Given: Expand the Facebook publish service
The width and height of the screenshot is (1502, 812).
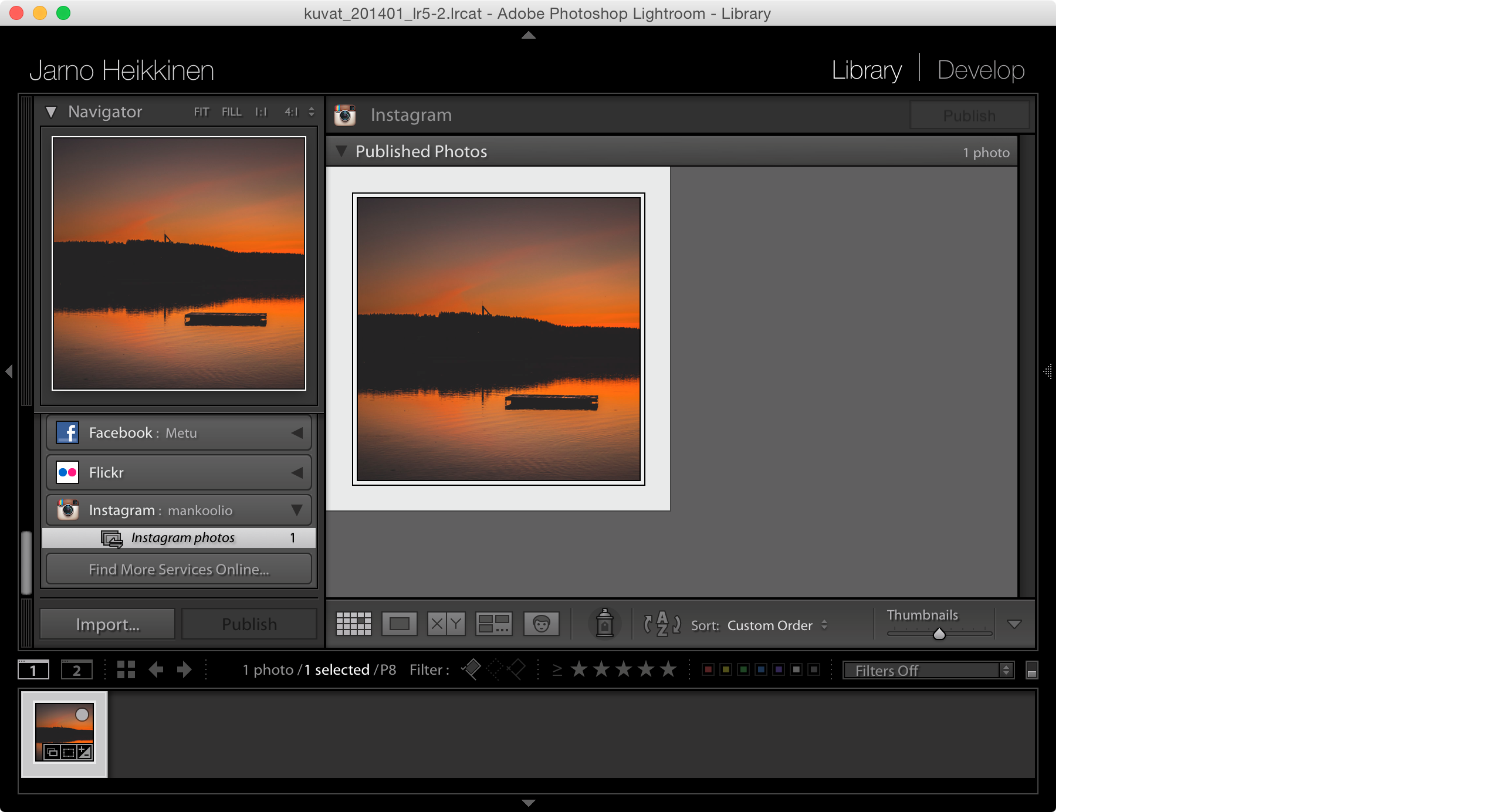Looking at the screenshot, I should tap(297, 433).
